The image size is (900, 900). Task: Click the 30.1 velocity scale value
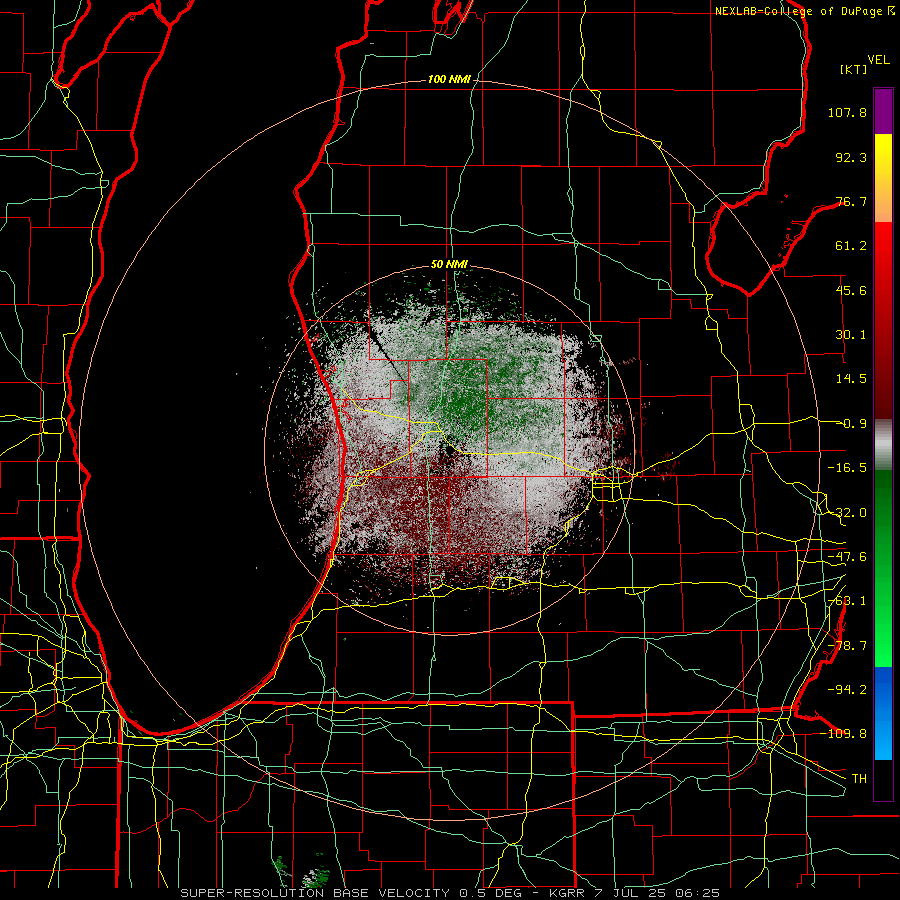click(x=851, y=335)
